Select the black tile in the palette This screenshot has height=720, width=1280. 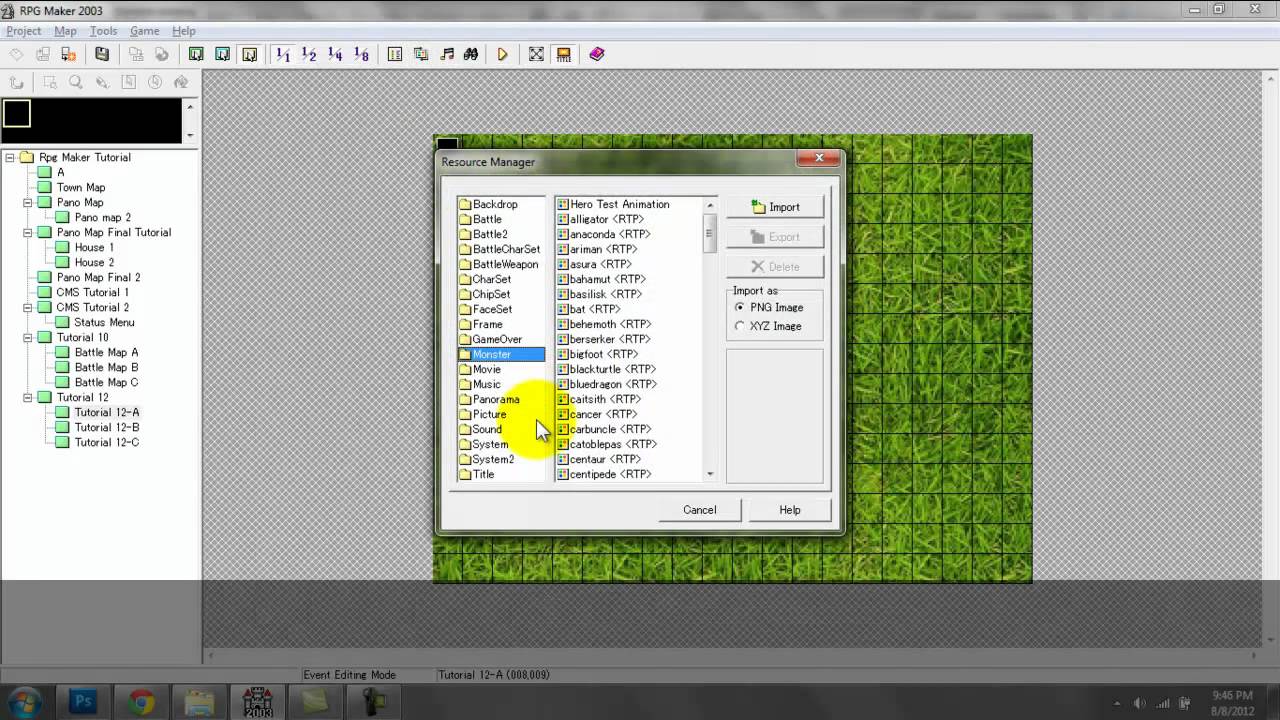[17, 114]
